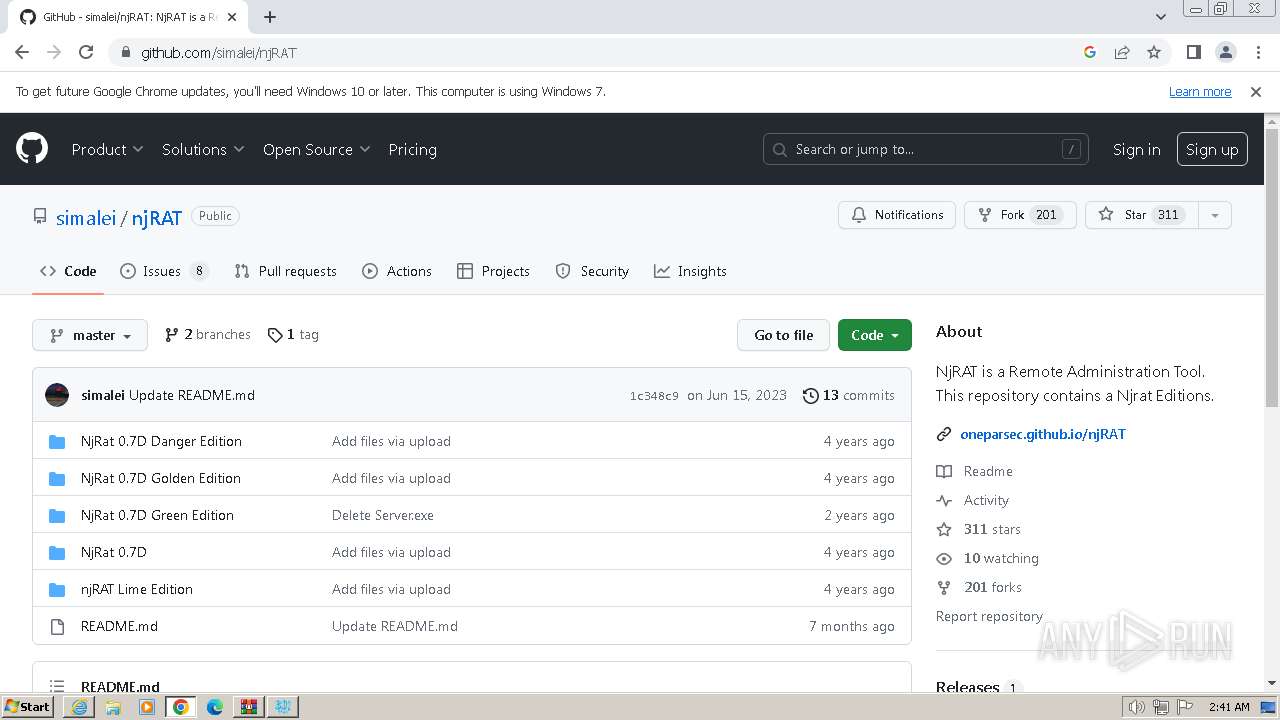
Task: Switch to the Insights tab
Action: coord(690,271)
